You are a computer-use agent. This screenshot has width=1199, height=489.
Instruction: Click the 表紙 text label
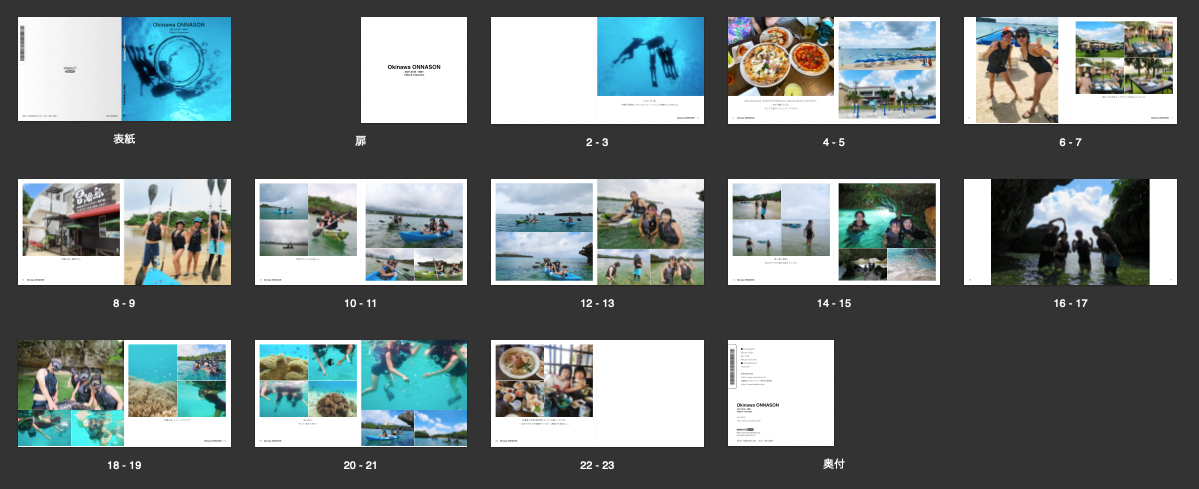(x=124, y=139)
